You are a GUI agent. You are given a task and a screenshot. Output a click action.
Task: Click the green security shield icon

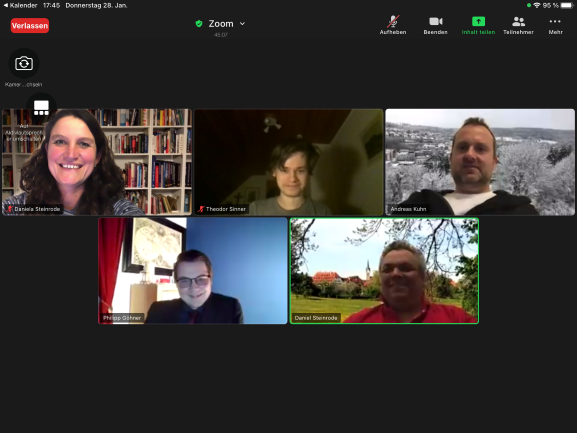[199, 24]
